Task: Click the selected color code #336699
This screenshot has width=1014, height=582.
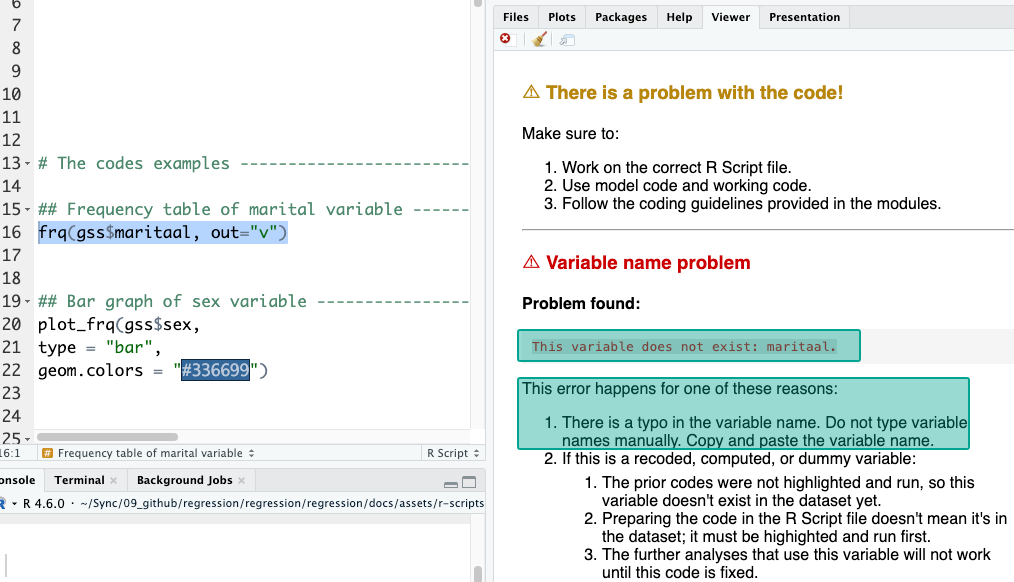Action: tap(215, 371)
